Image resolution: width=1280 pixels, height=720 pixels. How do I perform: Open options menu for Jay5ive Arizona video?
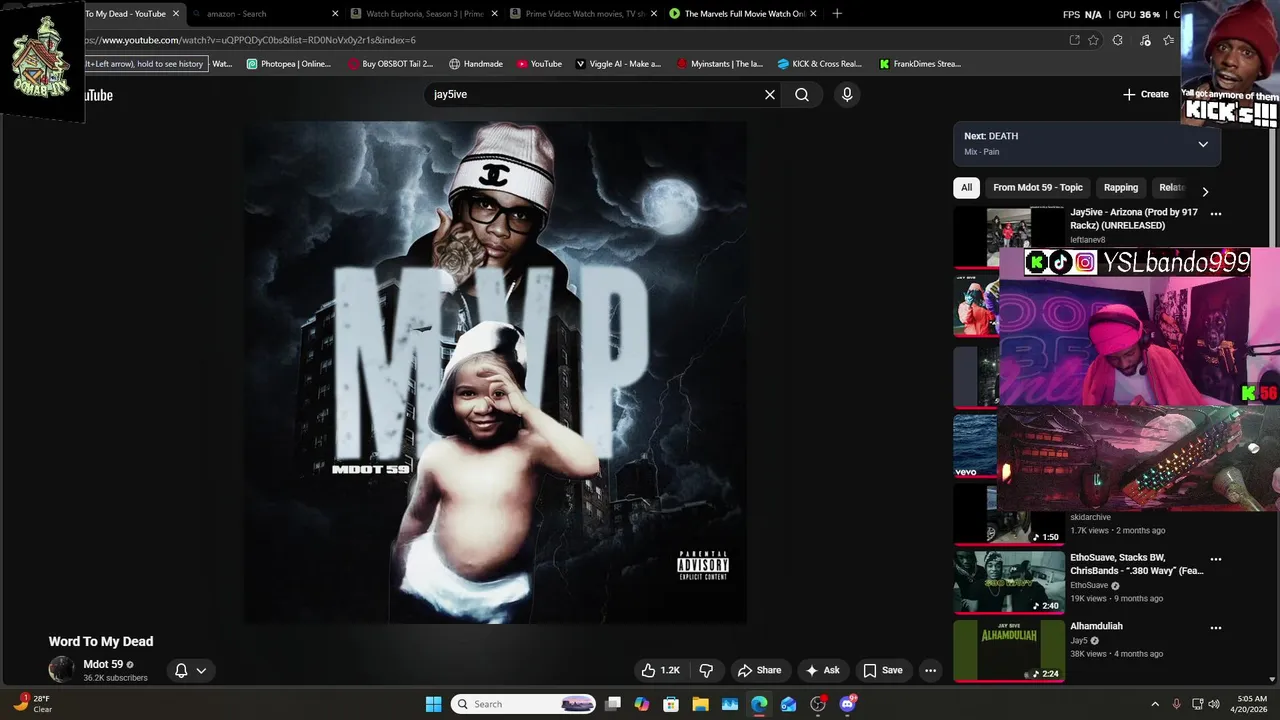click(x=1216, y=214)
